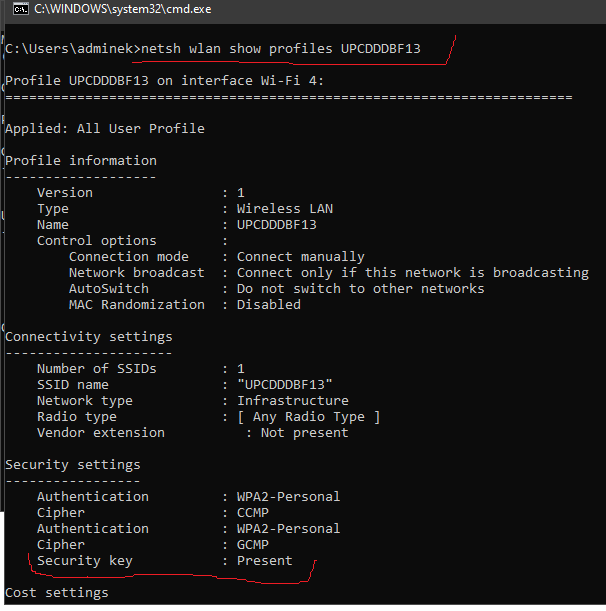Click the "Cost settings" heading
This screenshot has width=606, height=611.
pos(57,593)
